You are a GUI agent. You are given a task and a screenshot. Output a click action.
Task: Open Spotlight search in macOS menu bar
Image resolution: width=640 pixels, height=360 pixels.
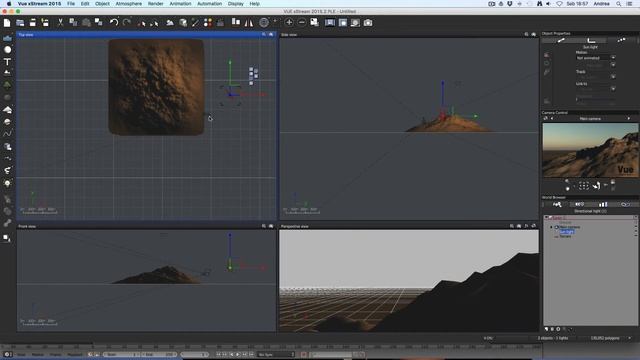[619, 4]
